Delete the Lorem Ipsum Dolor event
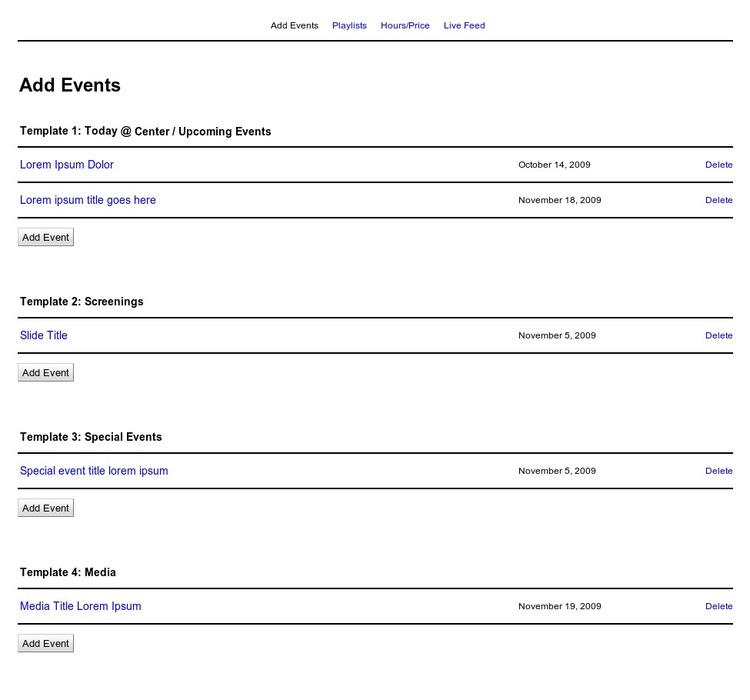The width and height of the screenshot is (750, 700). point(718,165)
